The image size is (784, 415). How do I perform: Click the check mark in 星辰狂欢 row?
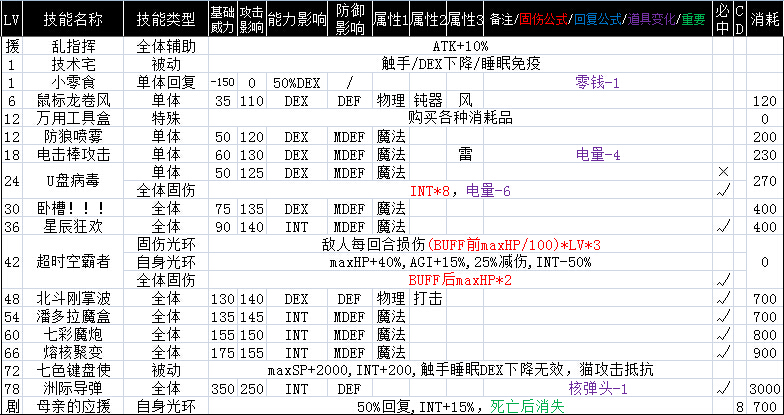pyautogui.click(x=722, y=226)
